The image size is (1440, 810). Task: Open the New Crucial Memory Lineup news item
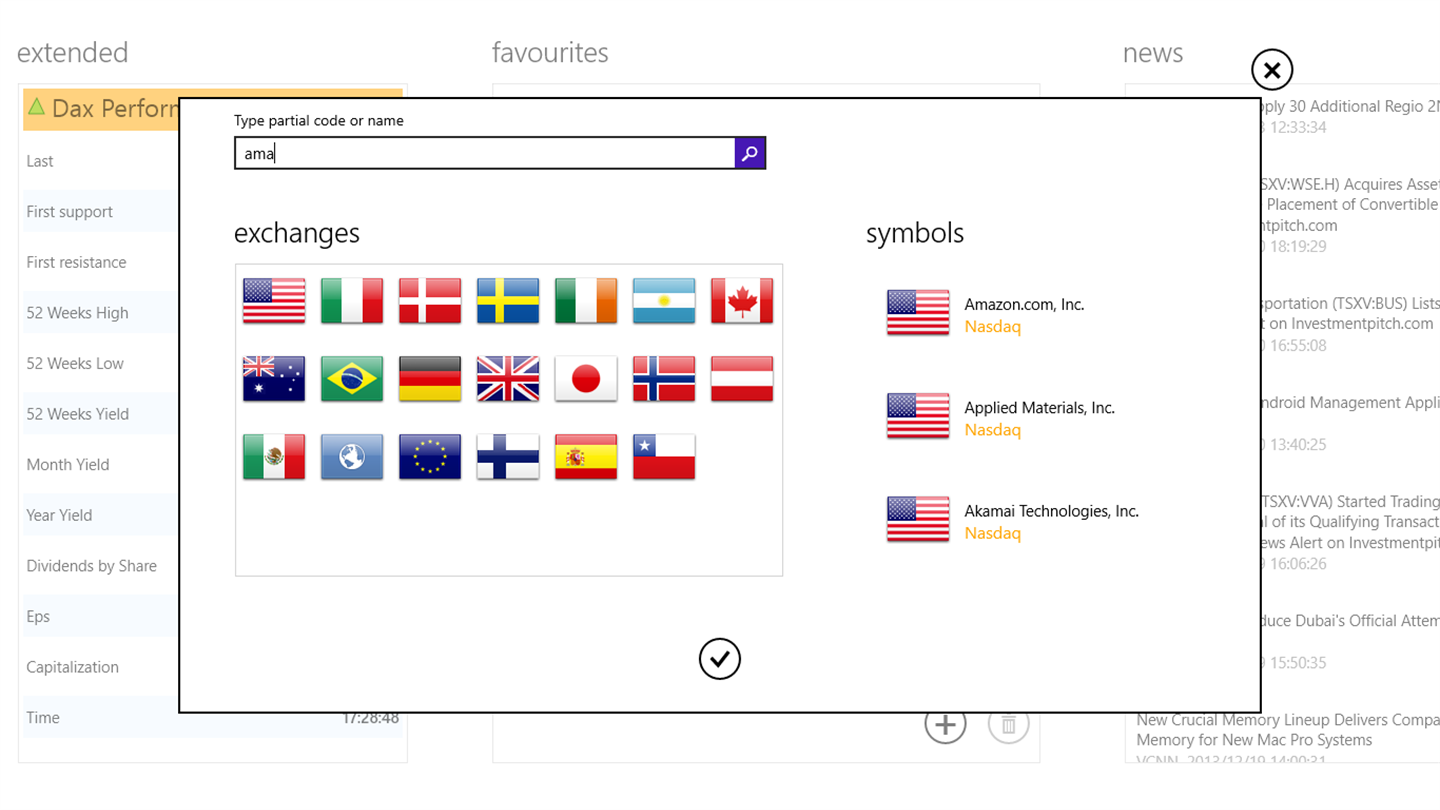1288,730
